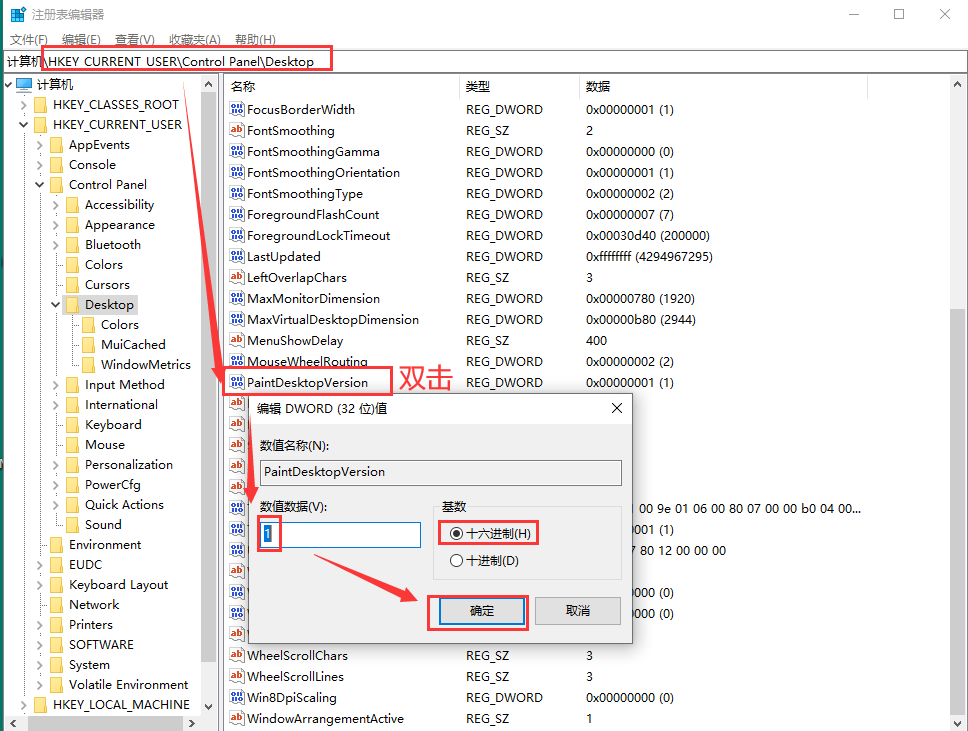This screenshot has height=731, width=968.
Task: Select the International key
Action: tap(121, 404)
